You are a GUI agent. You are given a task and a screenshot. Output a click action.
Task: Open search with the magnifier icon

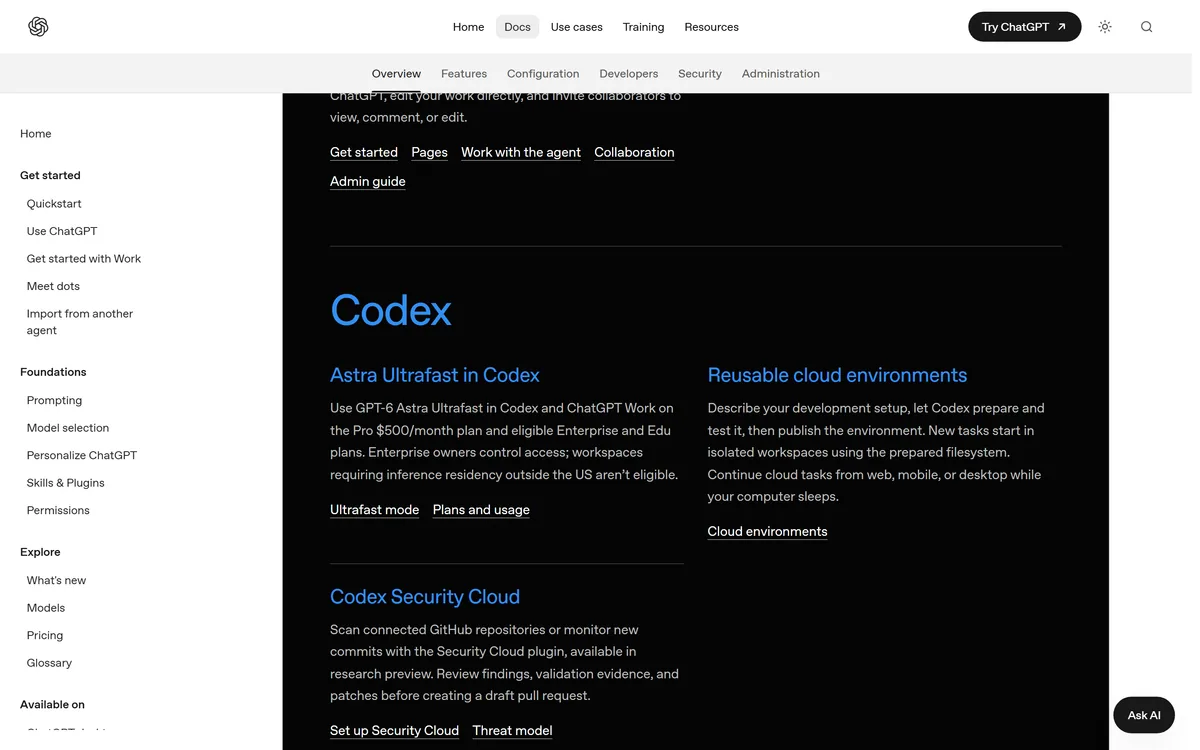click(1147, 27)
